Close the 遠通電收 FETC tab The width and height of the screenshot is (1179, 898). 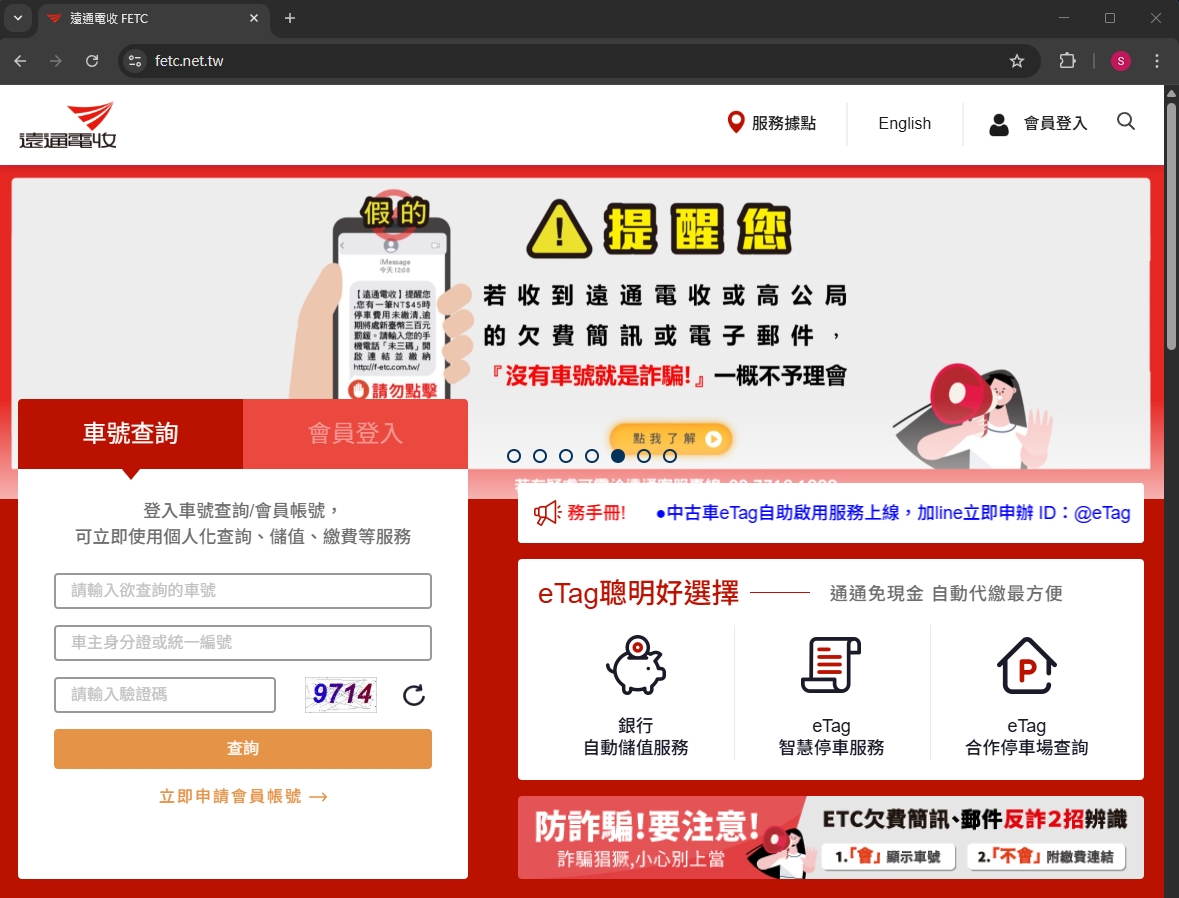coord(254,18)
